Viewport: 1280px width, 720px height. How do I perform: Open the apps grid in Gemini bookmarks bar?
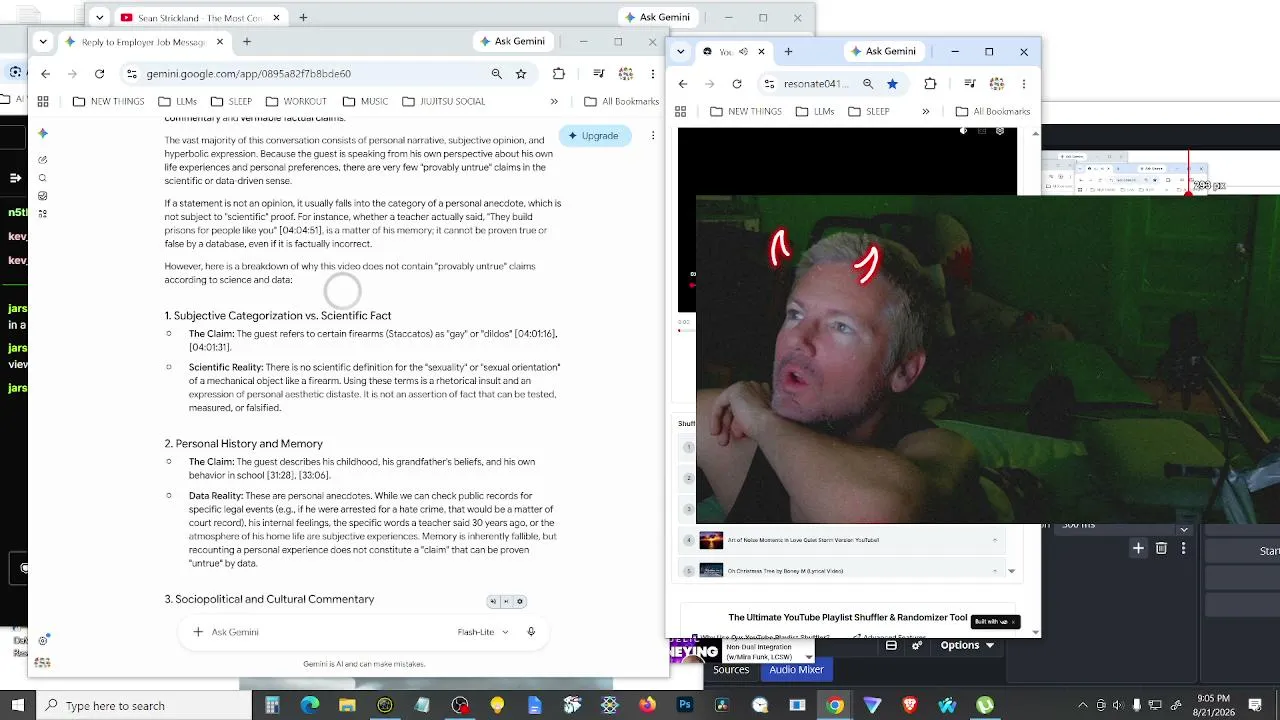(x=43, y=101)
